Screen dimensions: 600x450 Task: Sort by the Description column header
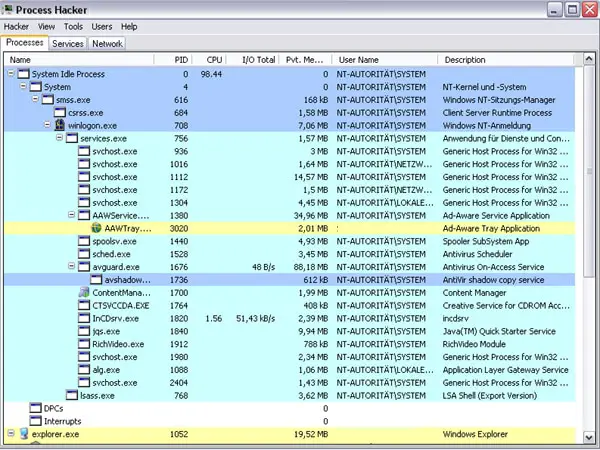pyautogui.click(x=505, y=60)
